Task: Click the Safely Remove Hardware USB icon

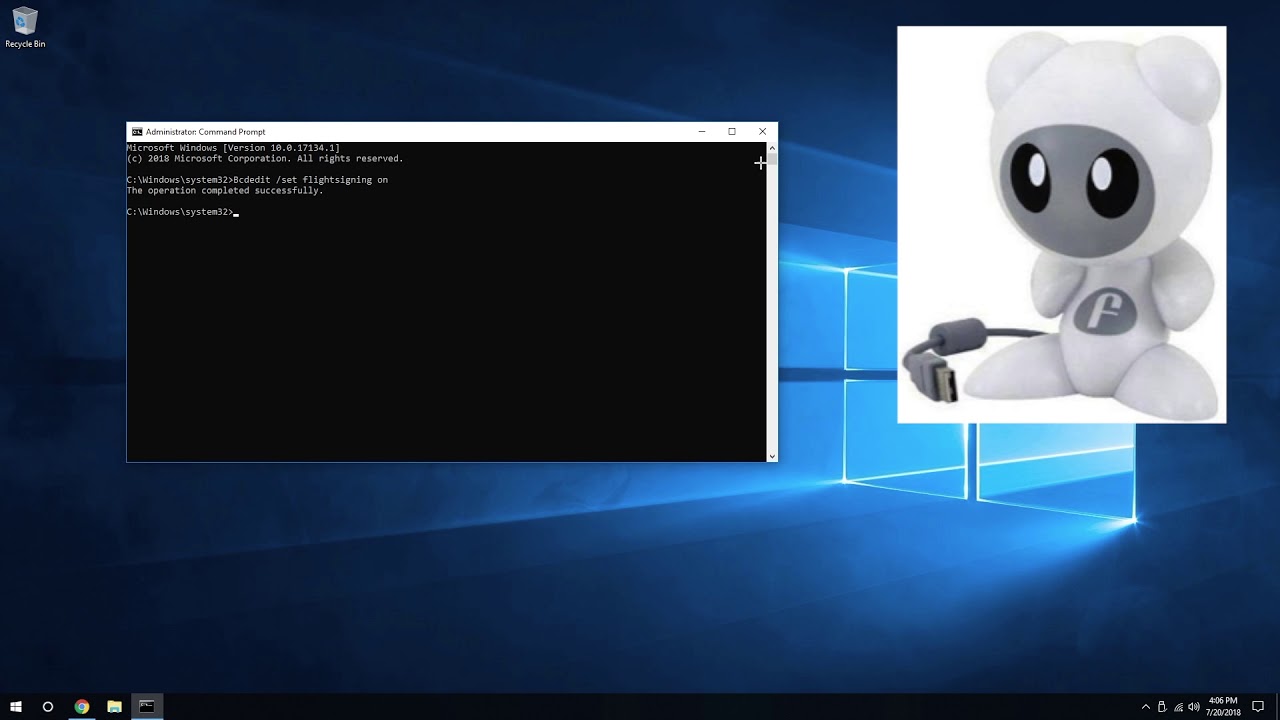Action: [1161, 707]
